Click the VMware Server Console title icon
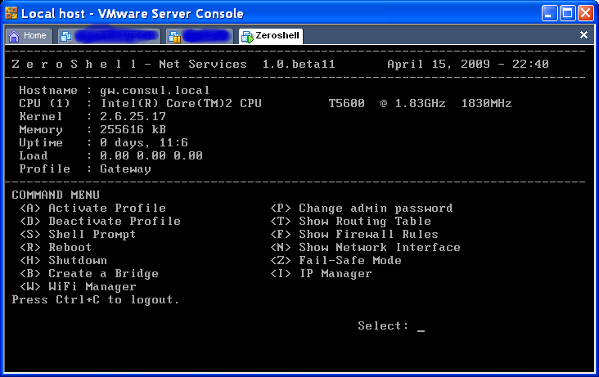Image resolution: width=599 pixels, height=377 pixels. (x=11, y=13)
